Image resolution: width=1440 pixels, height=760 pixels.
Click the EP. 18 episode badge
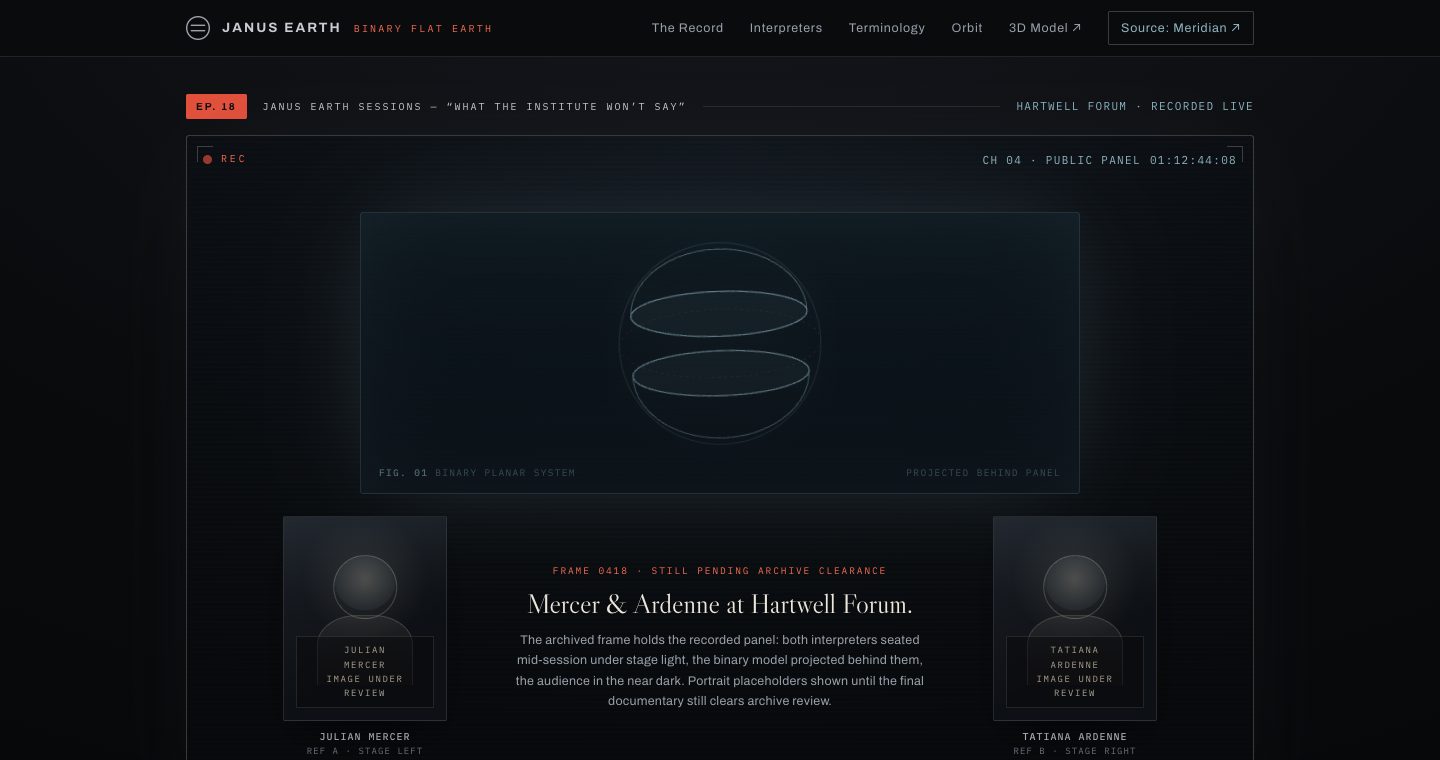coord(216,106)
